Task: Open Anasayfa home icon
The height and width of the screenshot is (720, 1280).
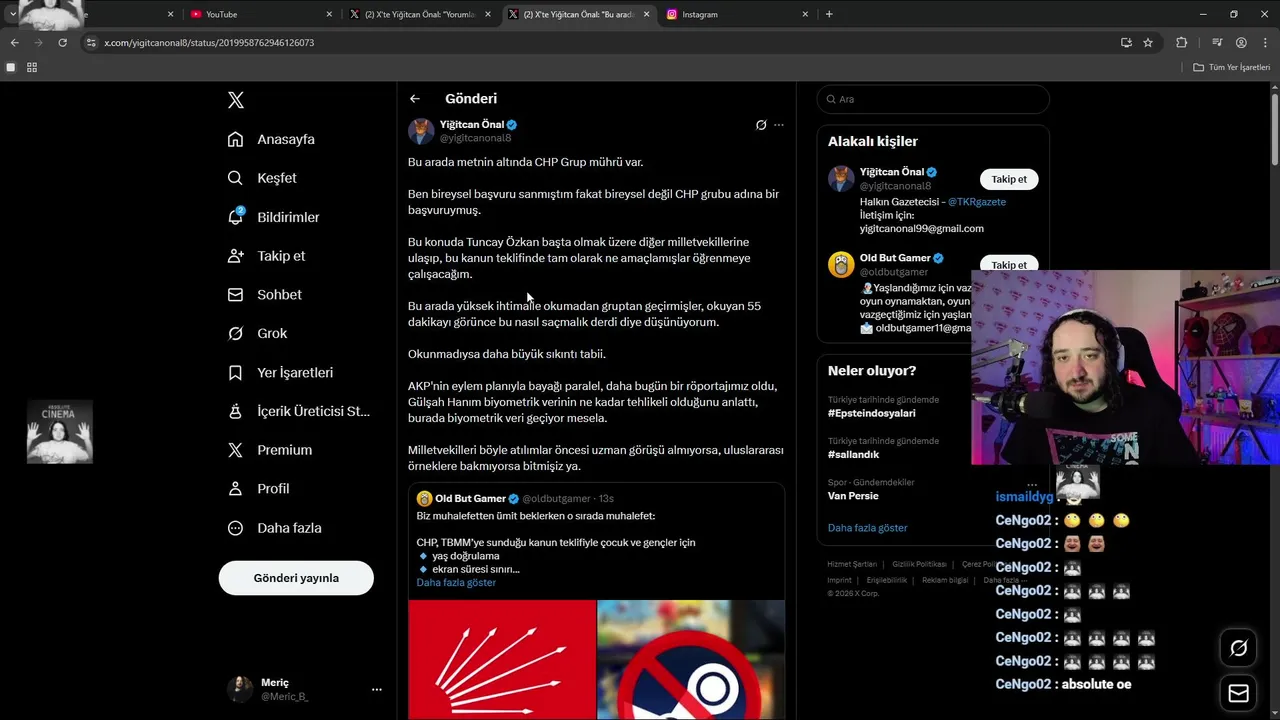Action: [235, 139]
